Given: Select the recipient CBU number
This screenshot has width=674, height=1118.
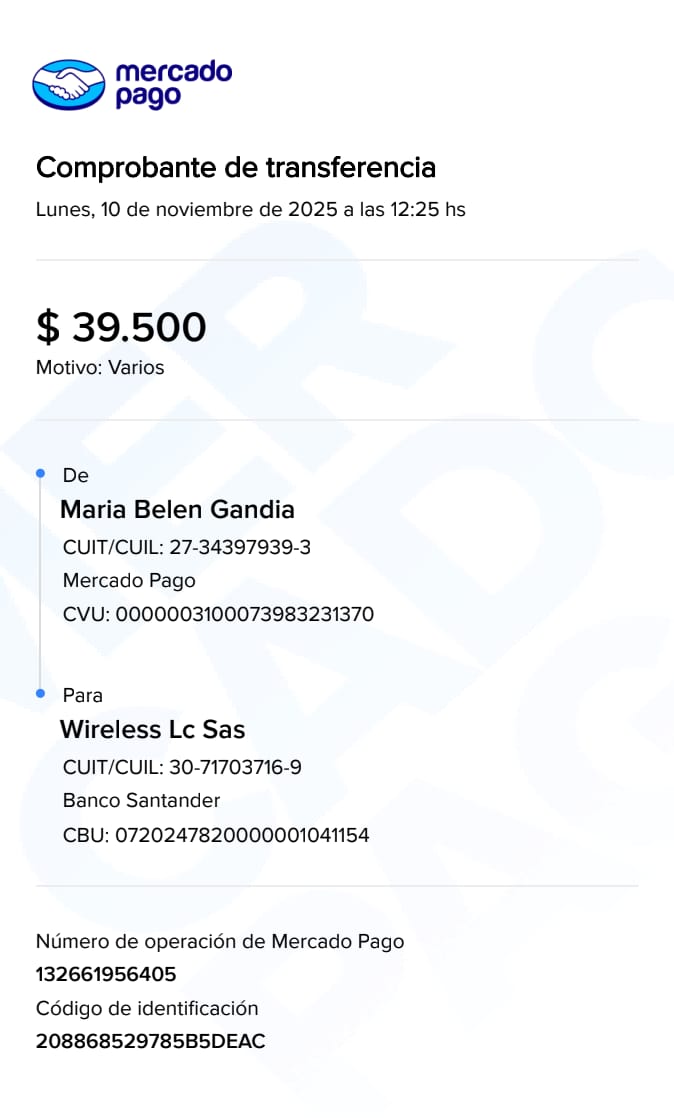Looking at the screenshot, I should (242, 834).
